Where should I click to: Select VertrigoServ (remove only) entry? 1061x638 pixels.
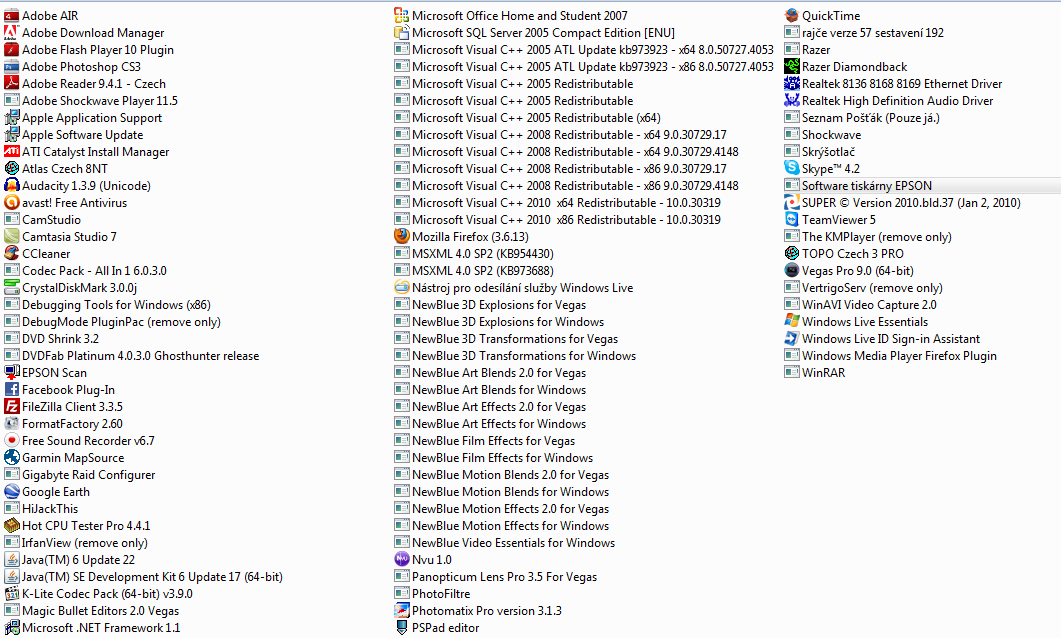point(863,288)
